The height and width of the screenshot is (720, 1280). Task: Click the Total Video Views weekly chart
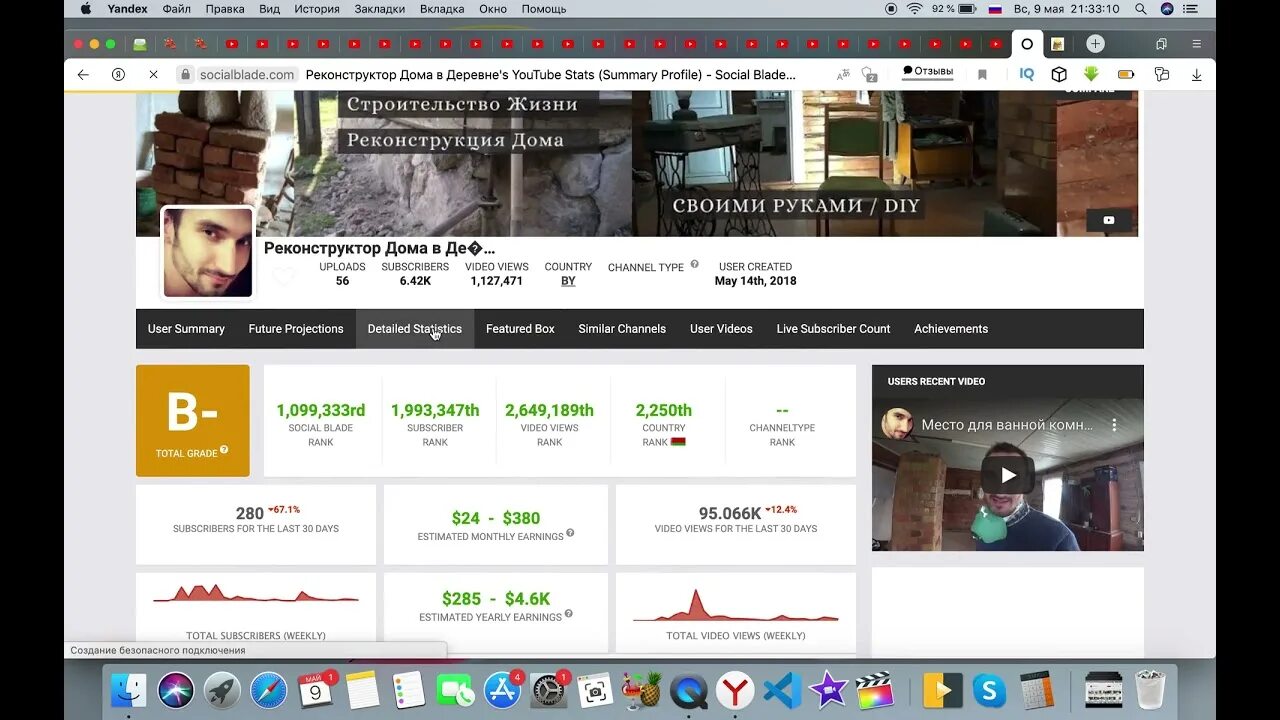736,605
